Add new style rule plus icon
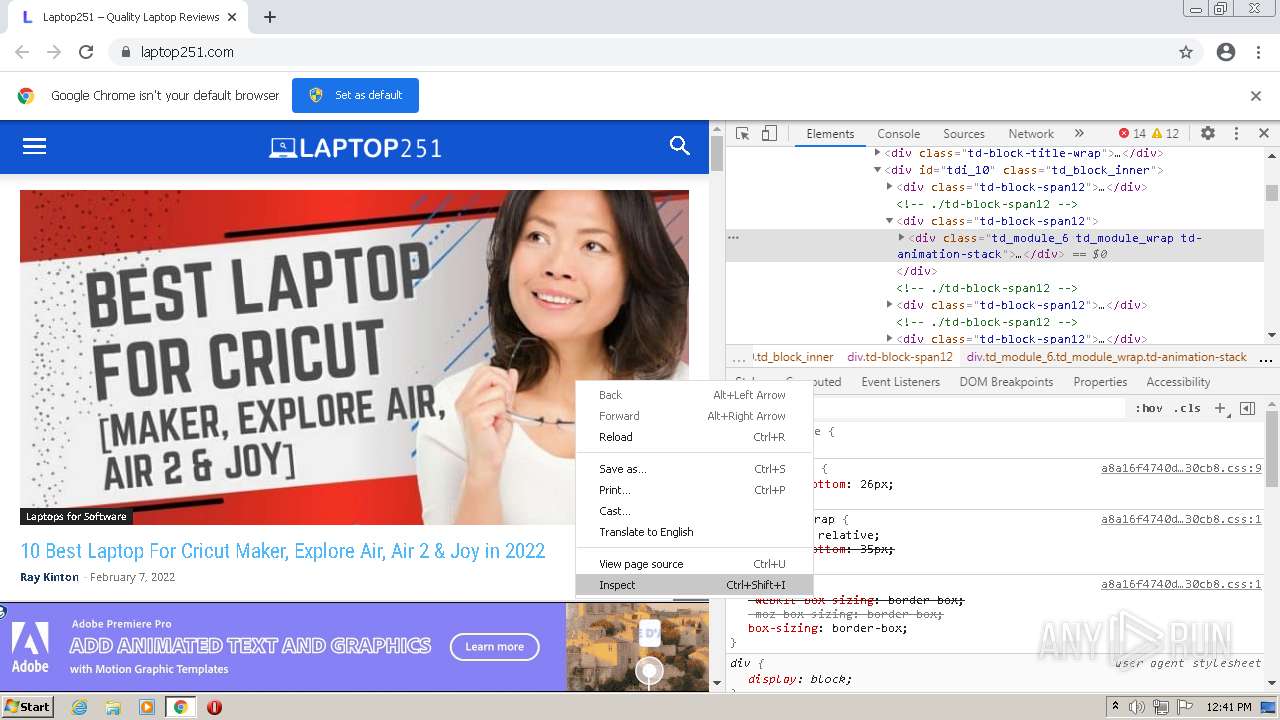1280x720 pixels. coord(1220,408)
